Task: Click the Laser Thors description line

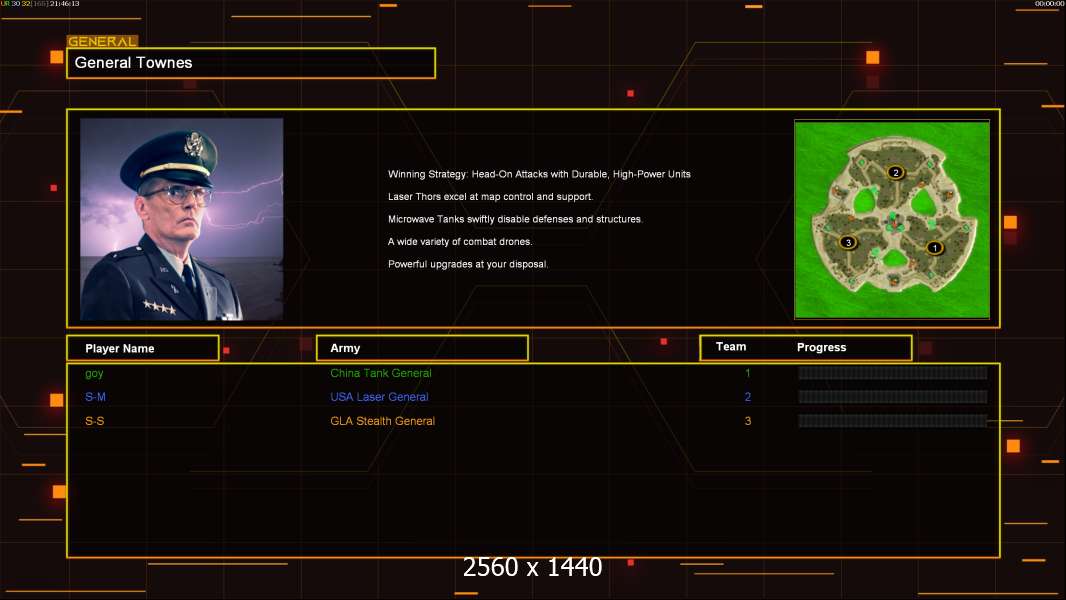Action: tap(490, 197)
